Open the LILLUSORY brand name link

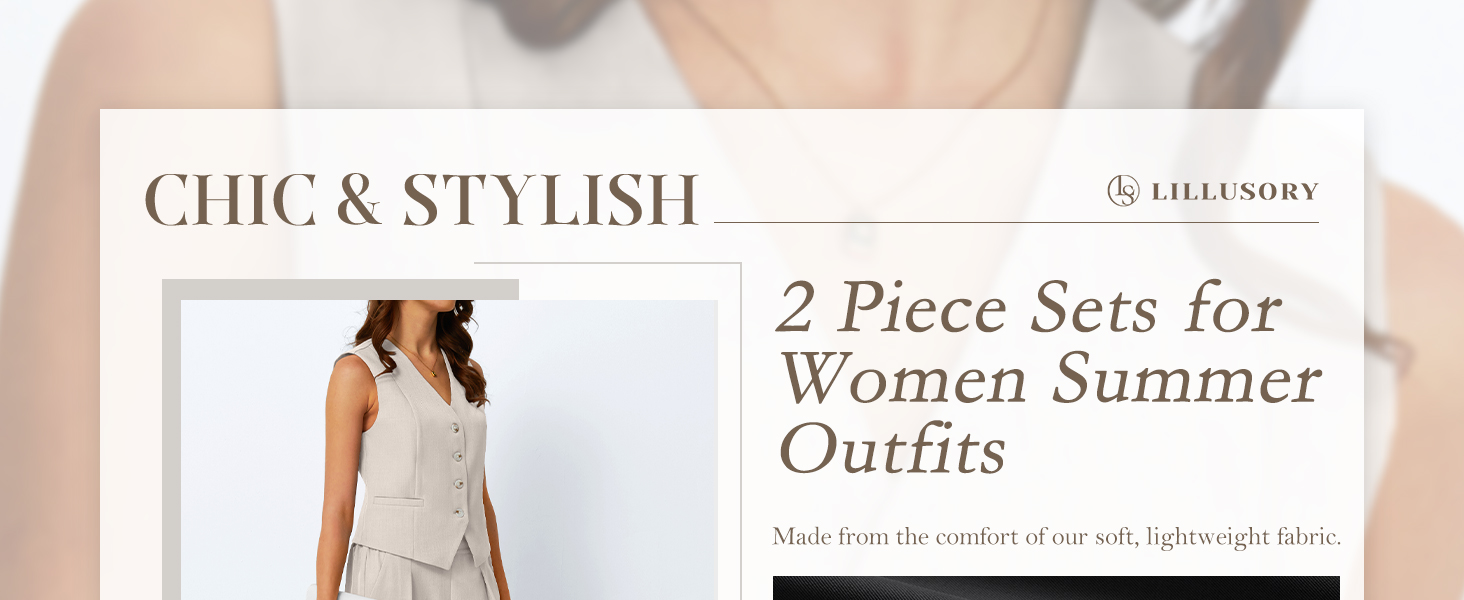(x=1235, y=191)
